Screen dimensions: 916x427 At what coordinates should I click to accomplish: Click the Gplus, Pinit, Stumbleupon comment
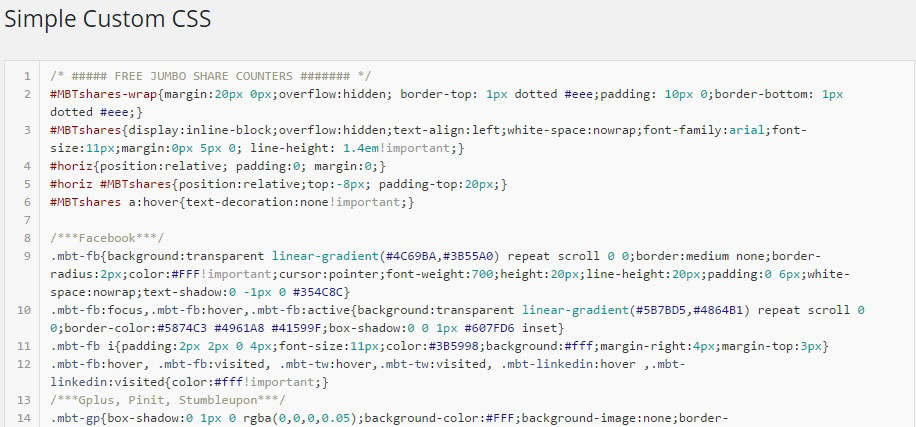(168, 401)
